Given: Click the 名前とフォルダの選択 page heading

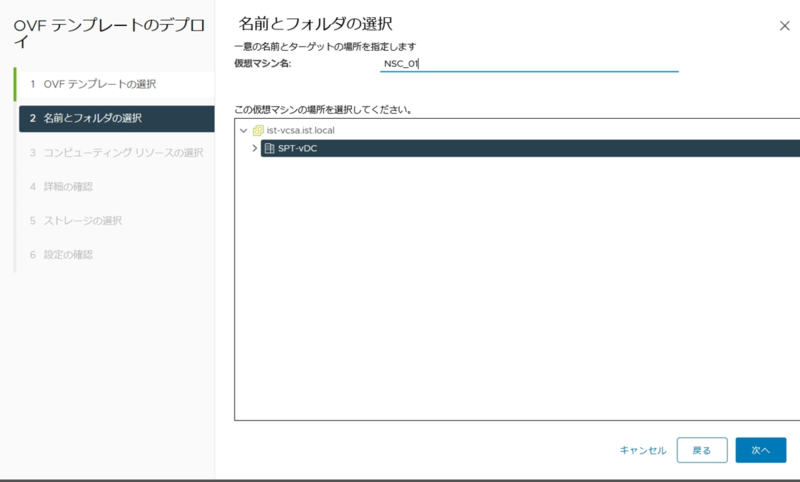Looking at the screenshot, I should click(x=315, y=24).
